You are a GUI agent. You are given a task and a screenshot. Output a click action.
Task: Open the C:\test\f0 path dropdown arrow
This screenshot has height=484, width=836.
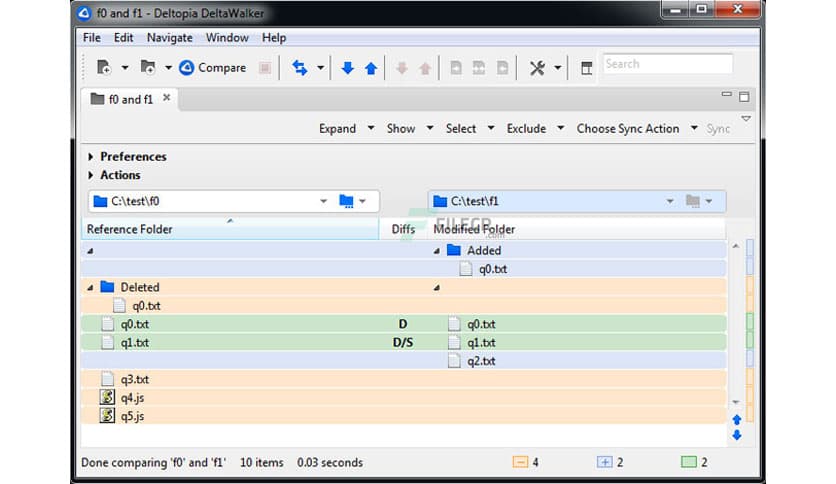(x=324, y=201)
